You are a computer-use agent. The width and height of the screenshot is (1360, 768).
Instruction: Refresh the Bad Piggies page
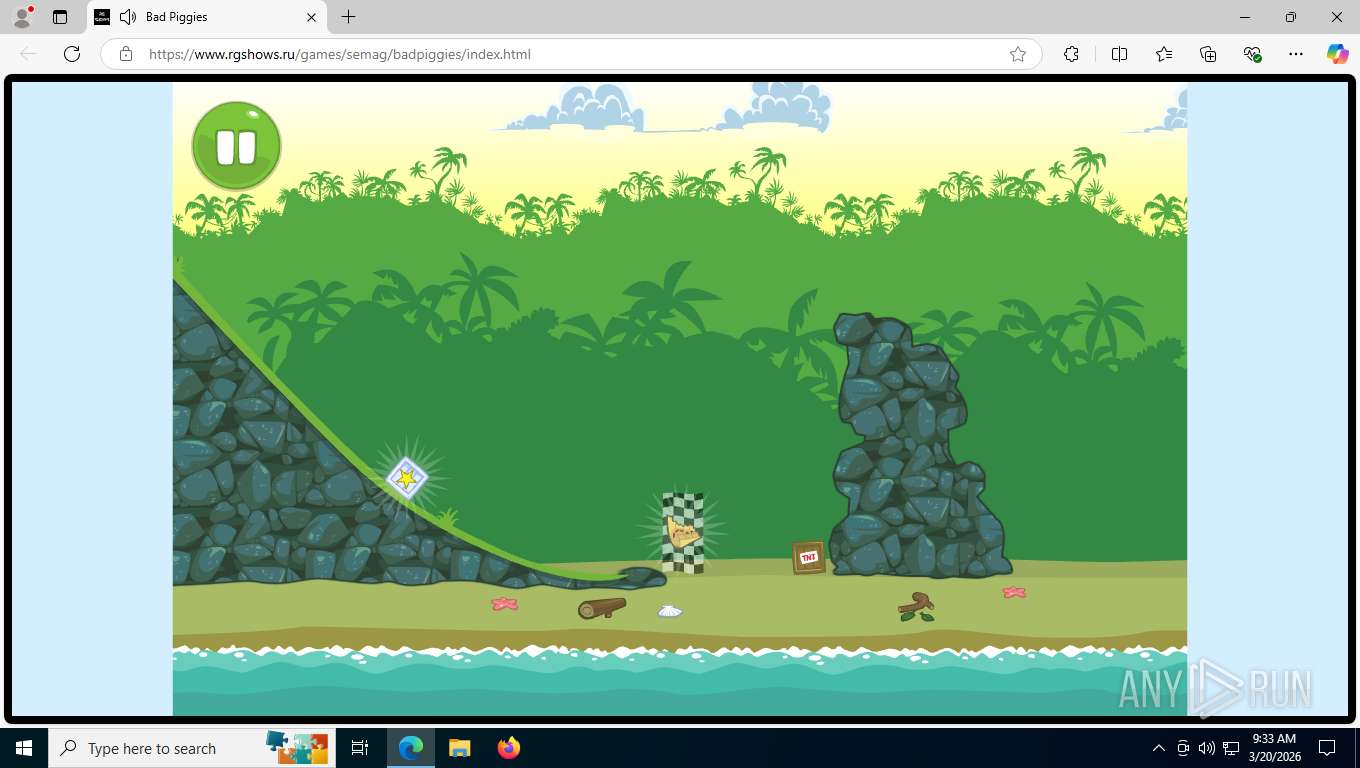pyautogui.click(x=72, y=54)
